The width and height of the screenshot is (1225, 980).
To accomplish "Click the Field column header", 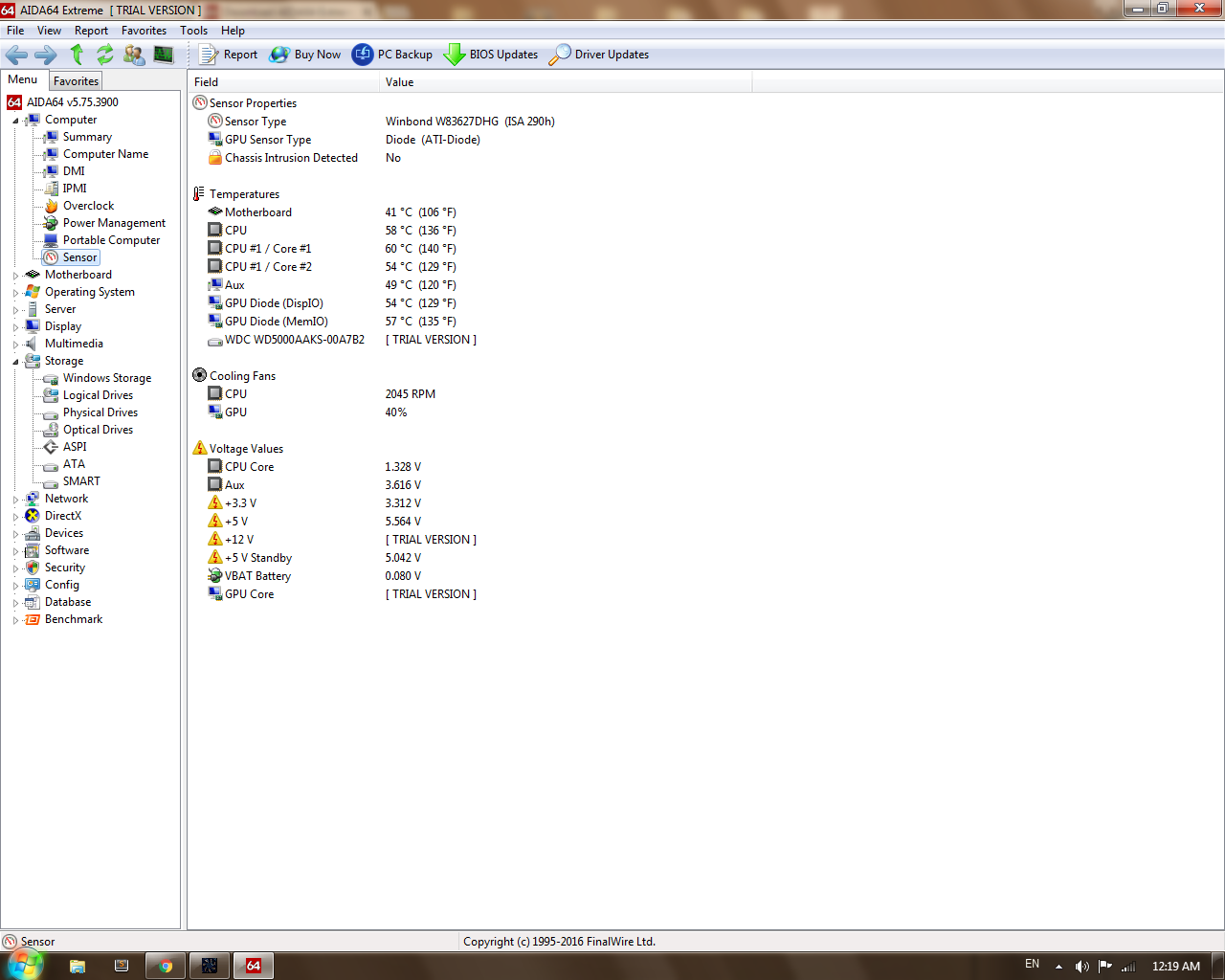I will click(x=283, y=82).
